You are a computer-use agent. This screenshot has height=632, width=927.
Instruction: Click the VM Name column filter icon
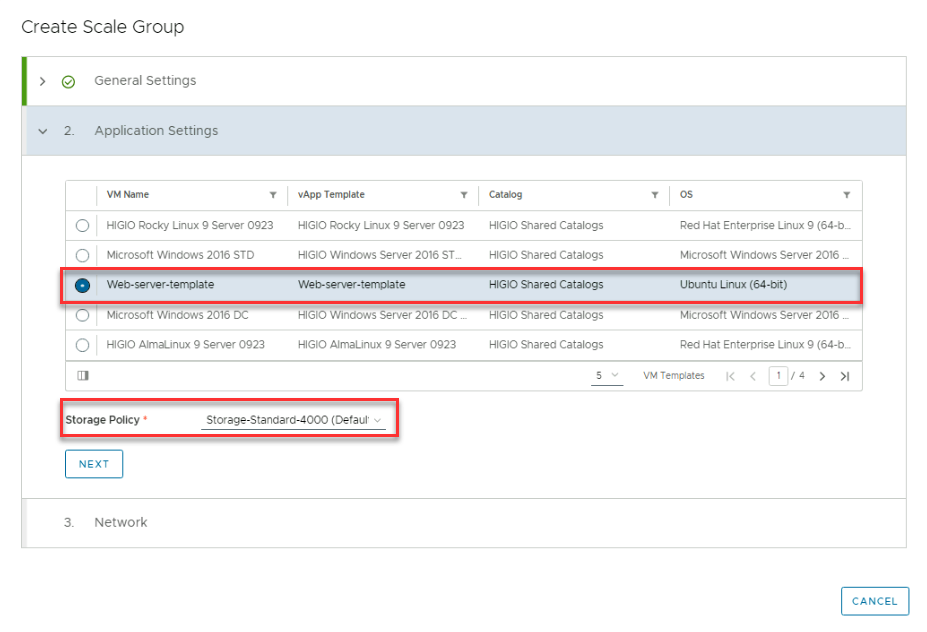coord(273,195)
